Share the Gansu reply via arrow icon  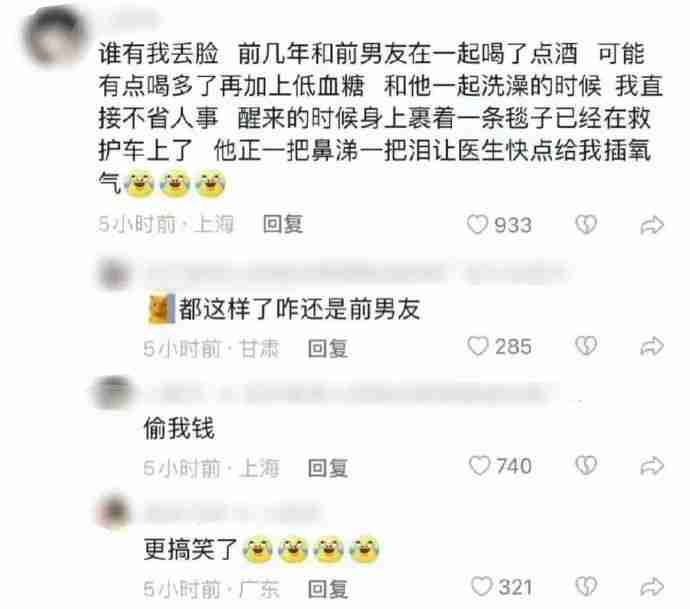click(x=652, y=346)
